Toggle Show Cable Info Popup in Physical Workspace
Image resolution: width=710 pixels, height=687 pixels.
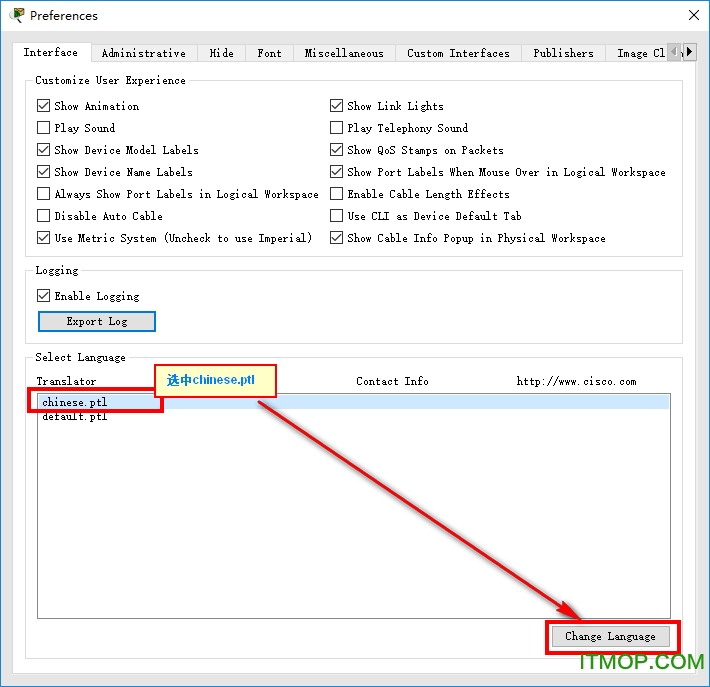click(x=336, y=238)
